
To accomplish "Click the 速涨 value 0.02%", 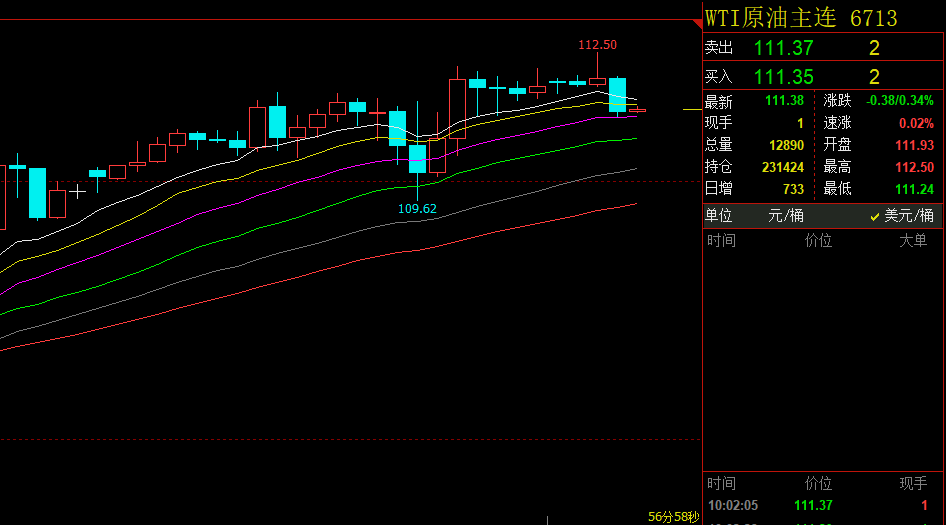I will point(916,123).
